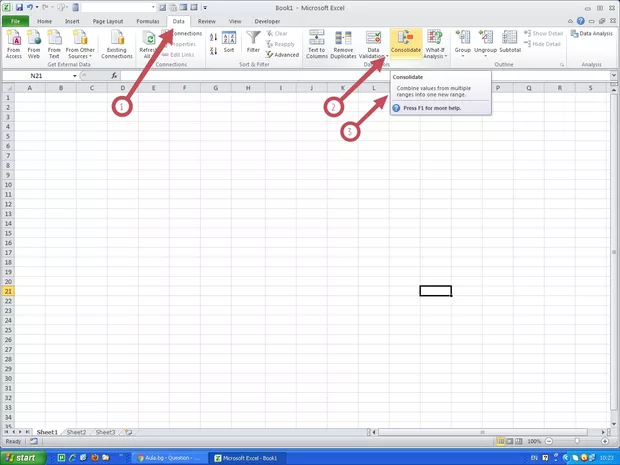Image resolution: width=620 pixels, height=465 pixels.
Task: Open From Other Sources menu
Action: (x=80, y=44)
